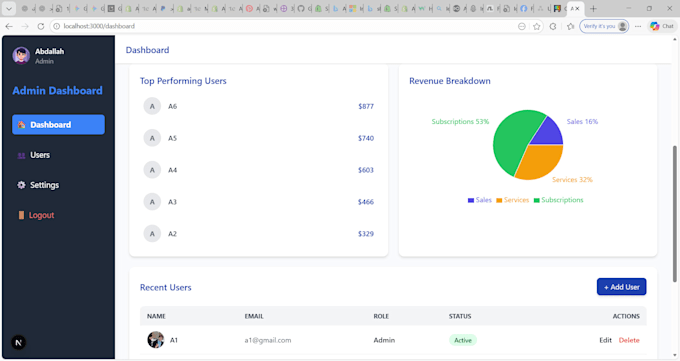Click the purple Sales pie slice
This screenshot has height=361, width=680.
549,133
